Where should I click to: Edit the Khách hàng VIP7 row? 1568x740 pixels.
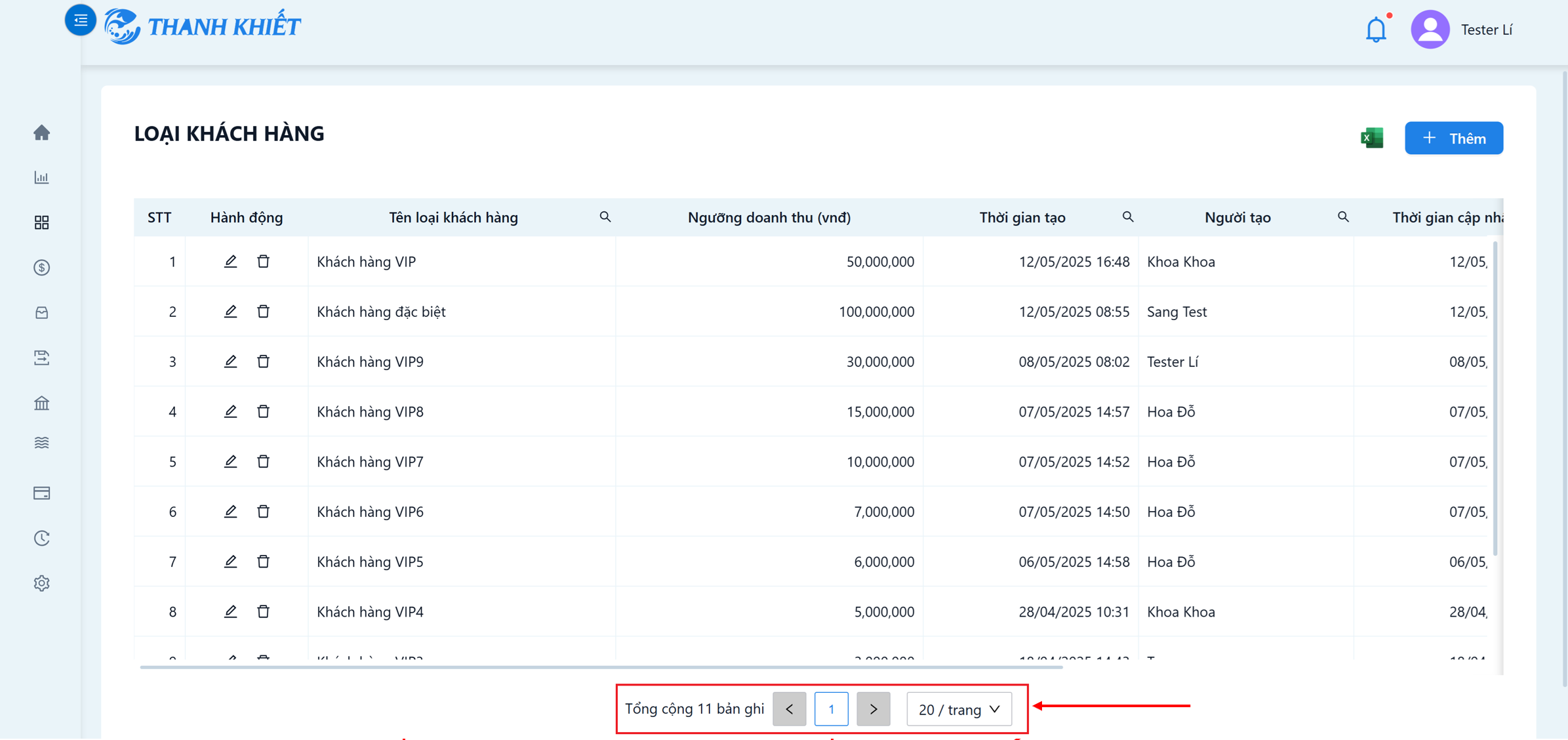coord(230,461)
